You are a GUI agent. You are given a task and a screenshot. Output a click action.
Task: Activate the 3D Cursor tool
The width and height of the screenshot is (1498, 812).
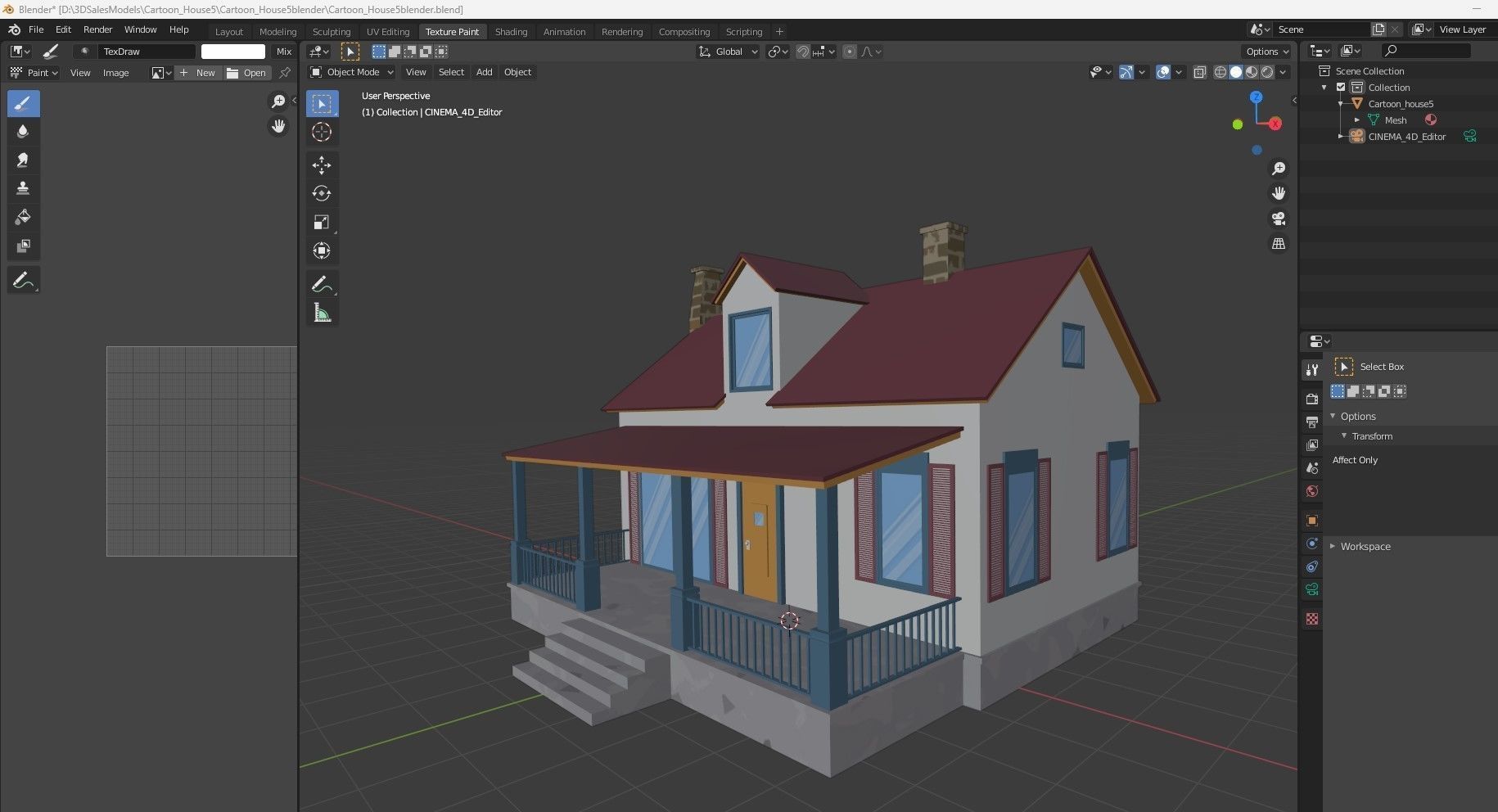pyautogui.click(x=322, y=133)
